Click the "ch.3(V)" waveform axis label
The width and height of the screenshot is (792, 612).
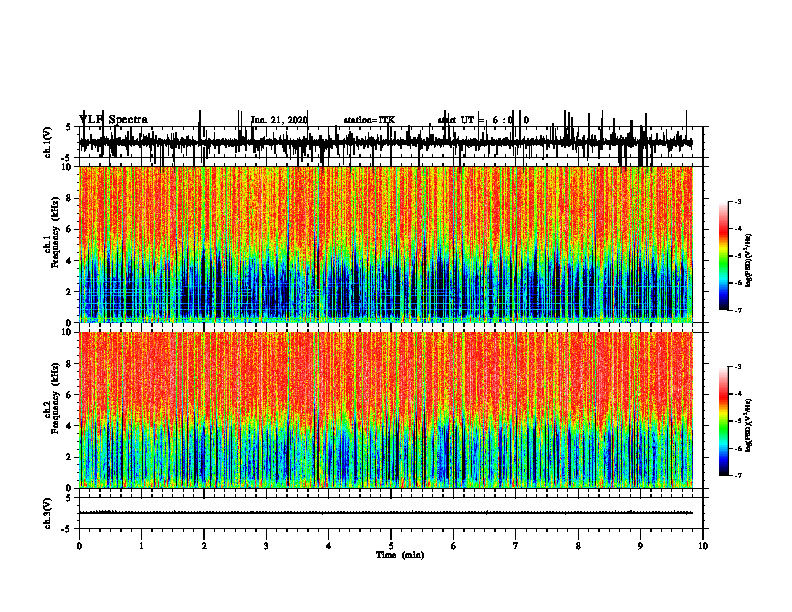click(x=48, y=513)
